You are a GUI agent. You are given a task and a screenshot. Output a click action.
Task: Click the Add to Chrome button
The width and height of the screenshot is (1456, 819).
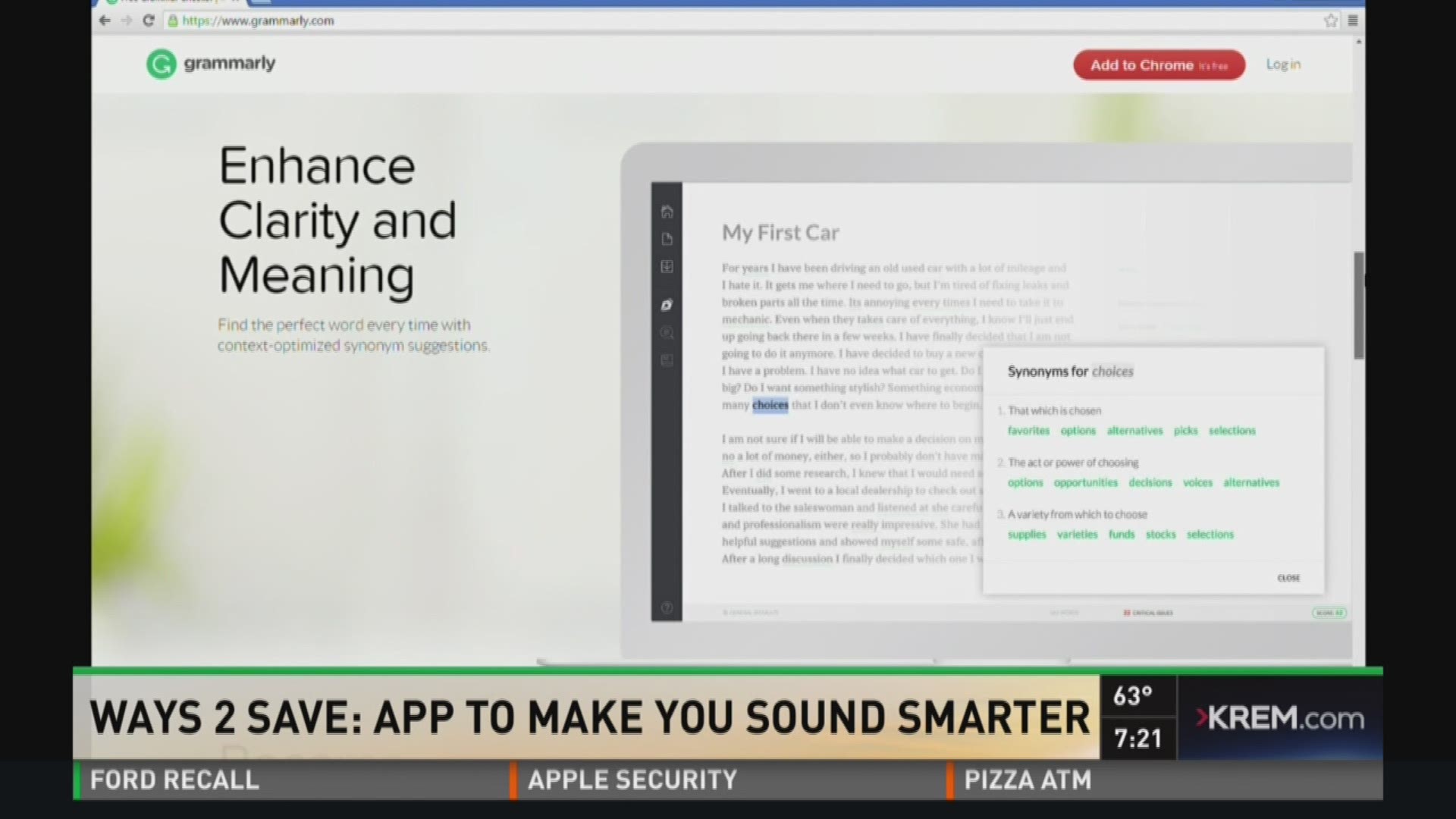pos(1159,65)
